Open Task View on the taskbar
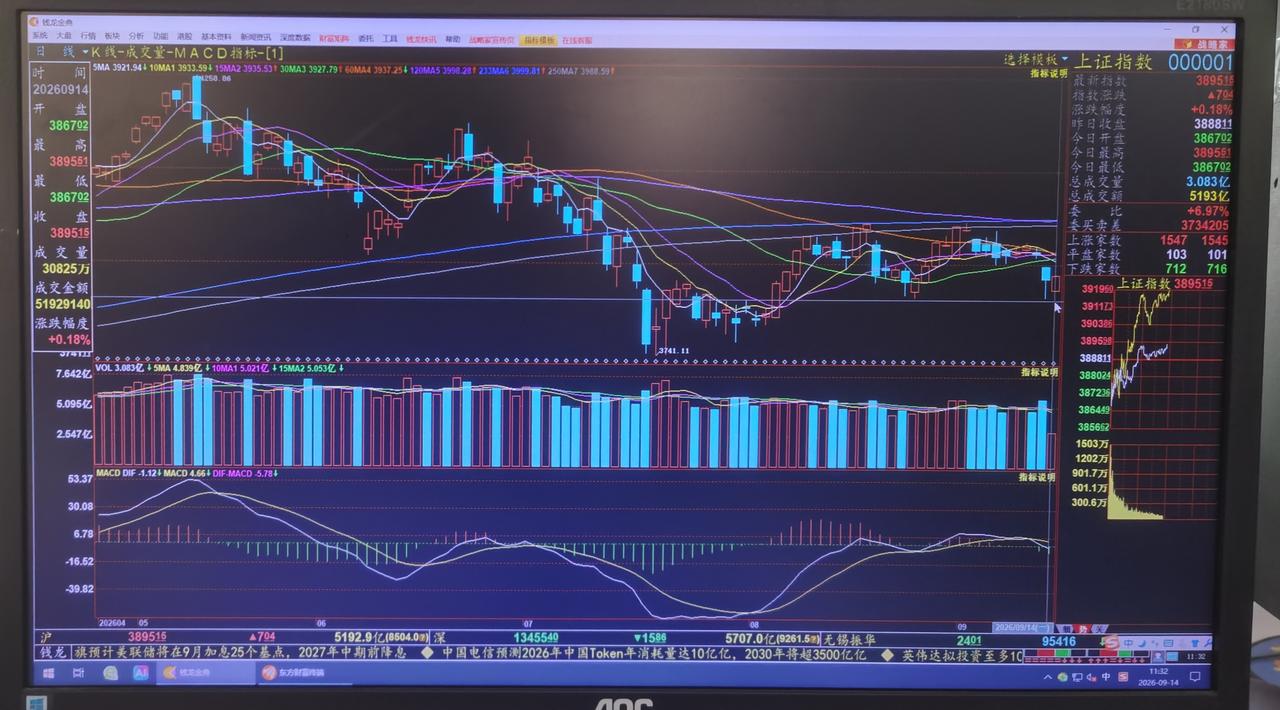 (78, 673)
